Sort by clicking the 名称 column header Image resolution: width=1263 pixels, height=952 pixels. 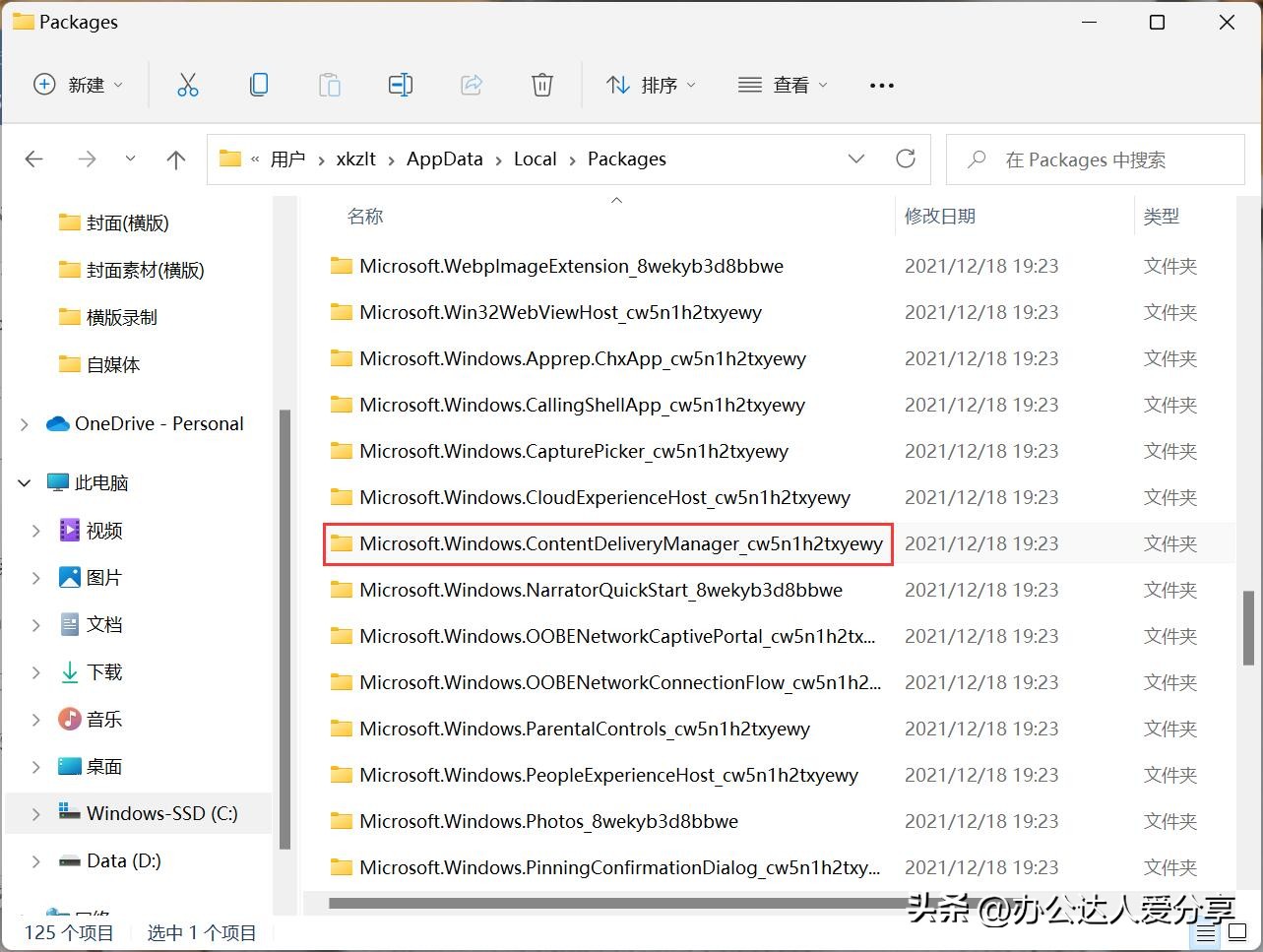click(x=364, y=216)
